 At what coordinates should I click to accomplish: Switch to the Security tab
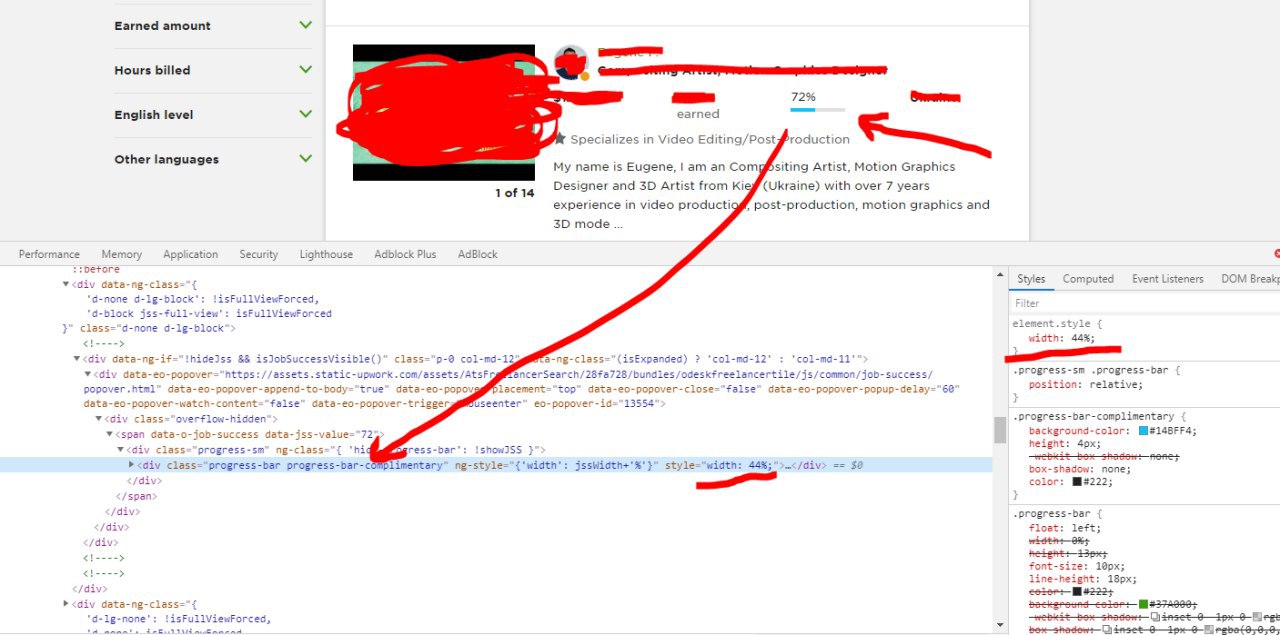[x=258, y=254]
